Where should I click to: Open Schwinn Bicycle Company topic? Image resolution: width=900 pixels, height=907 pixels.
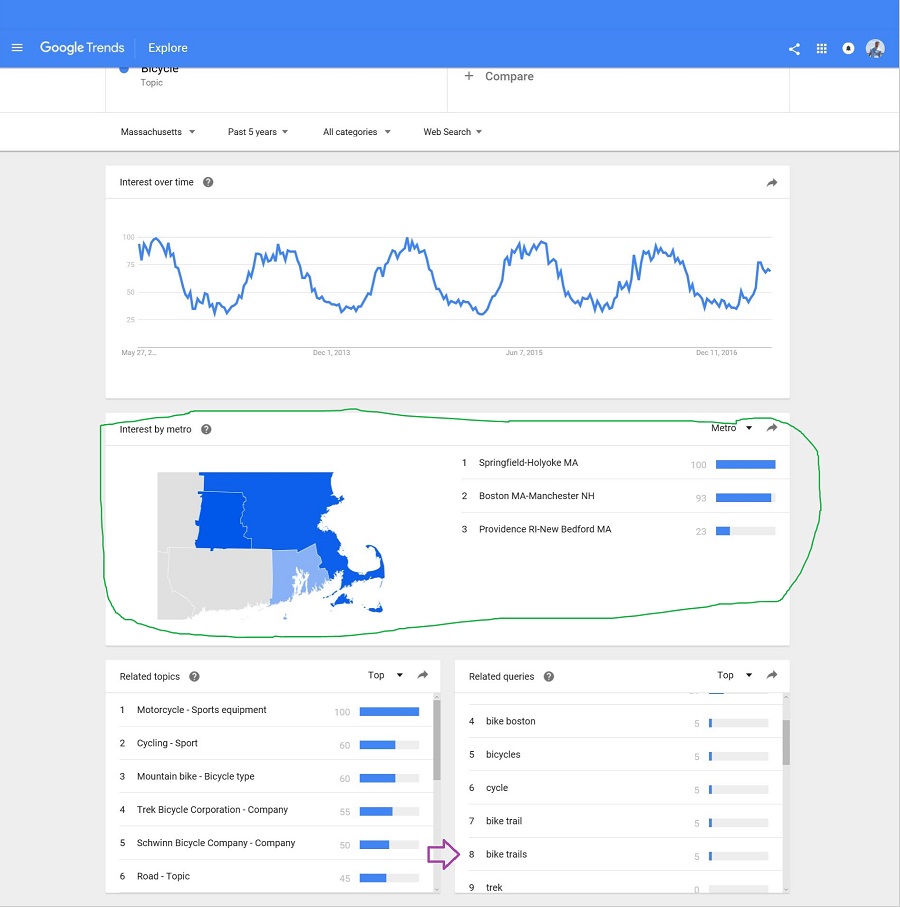270,843
